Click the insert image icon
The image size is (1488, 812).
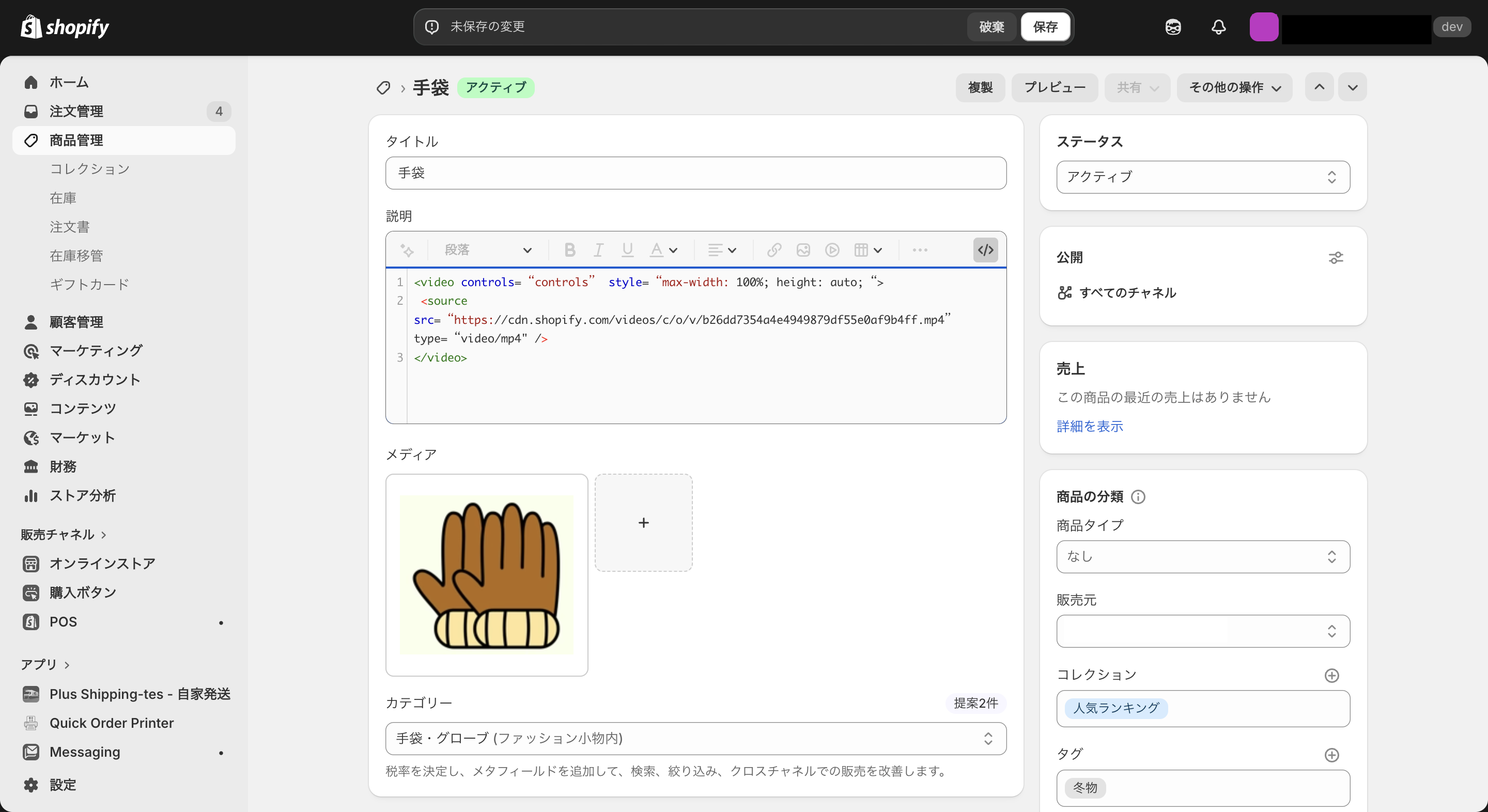point(803,250)
